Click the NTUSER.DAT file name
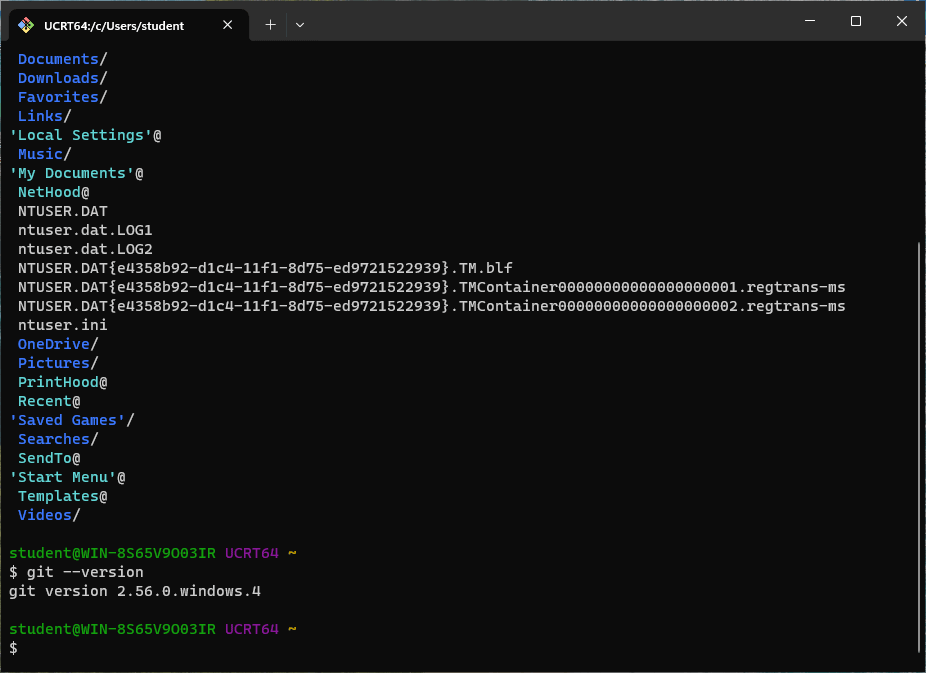The width and height of the screenshot is (926, 673). 63,211
